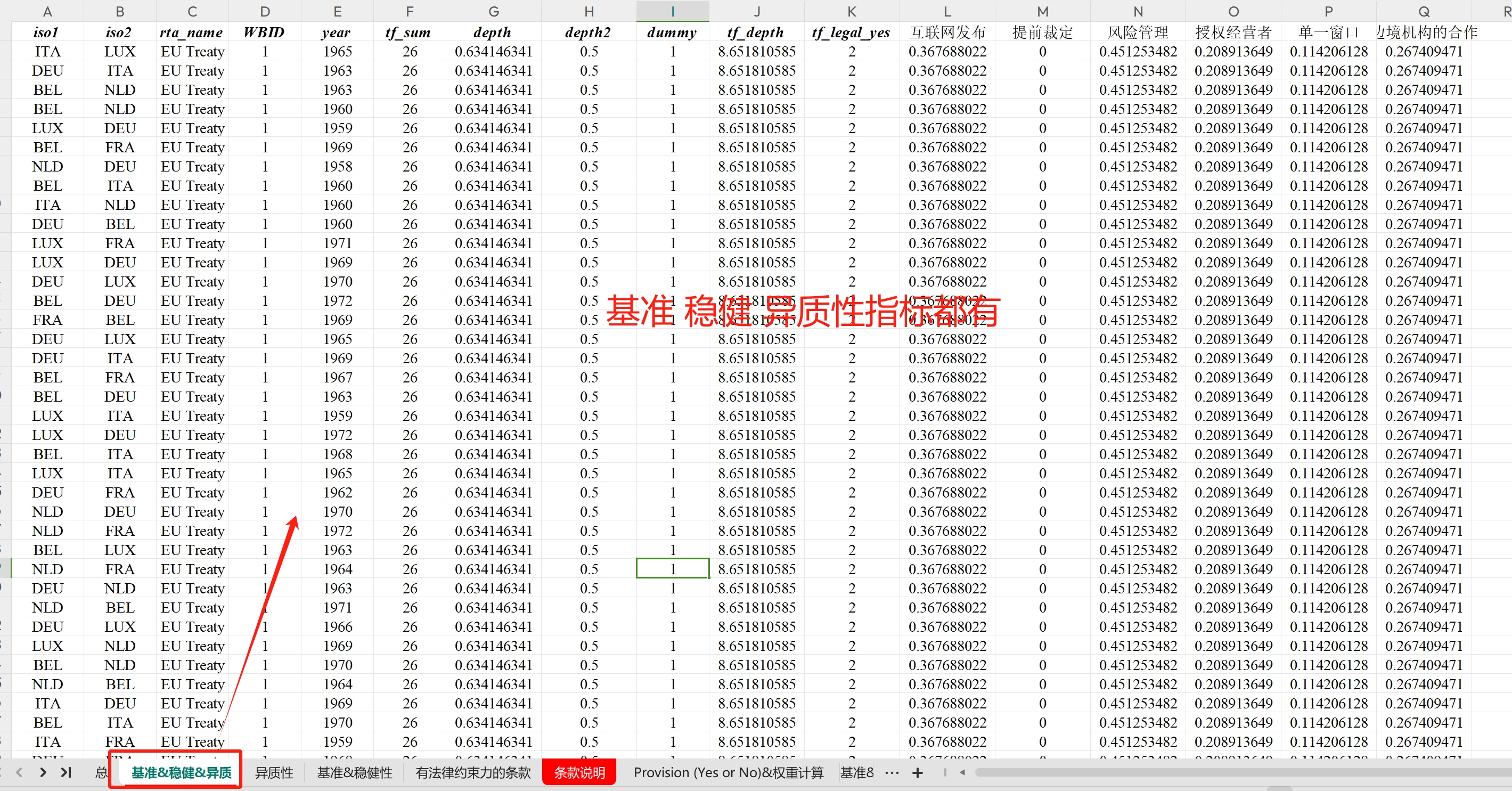This screenshot has width=1512, height=791.
Task: Click the tab bar splitter handle
Action: click(945, 772)
